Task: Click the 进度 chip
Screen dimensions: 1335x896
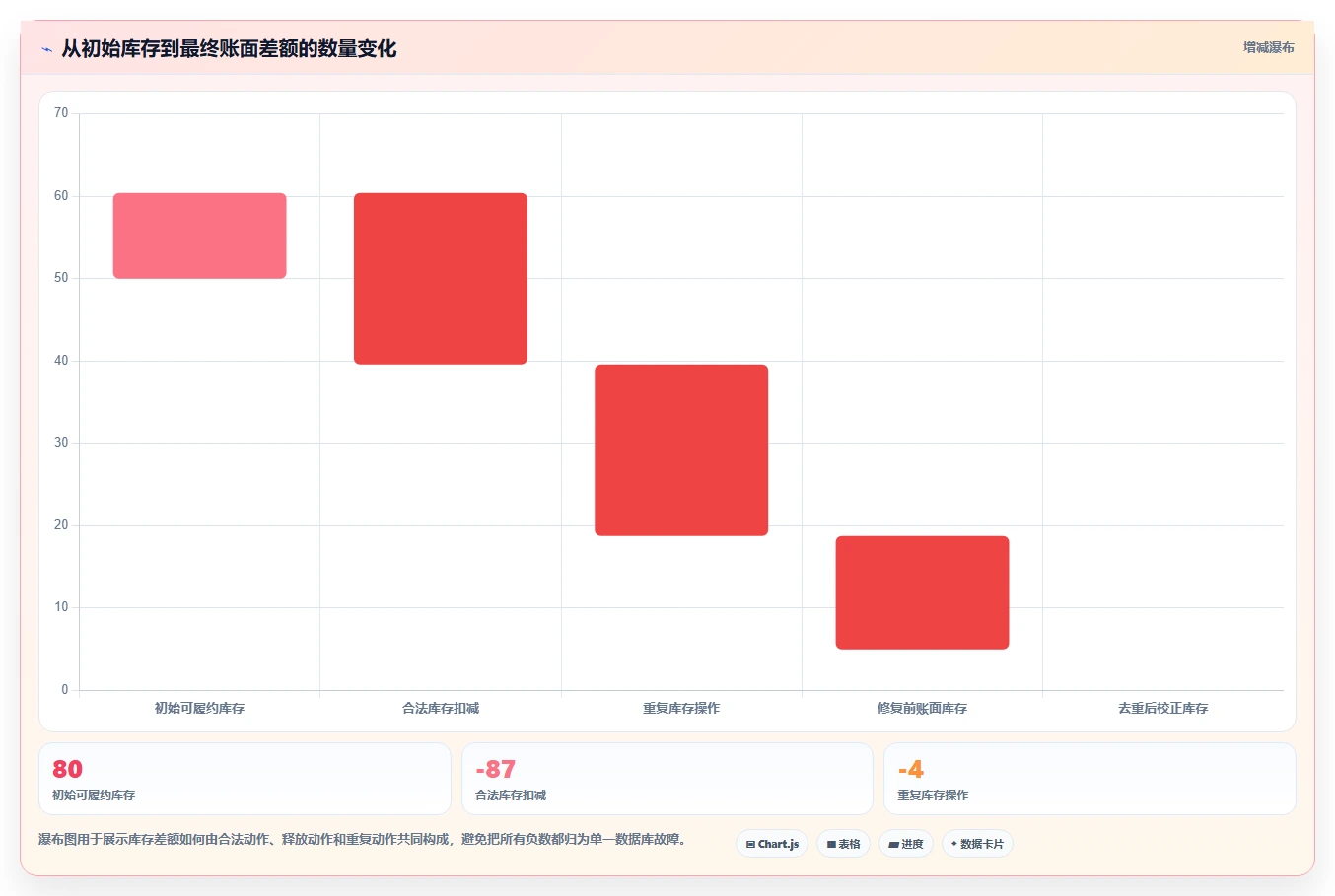Action: point(906,844)
